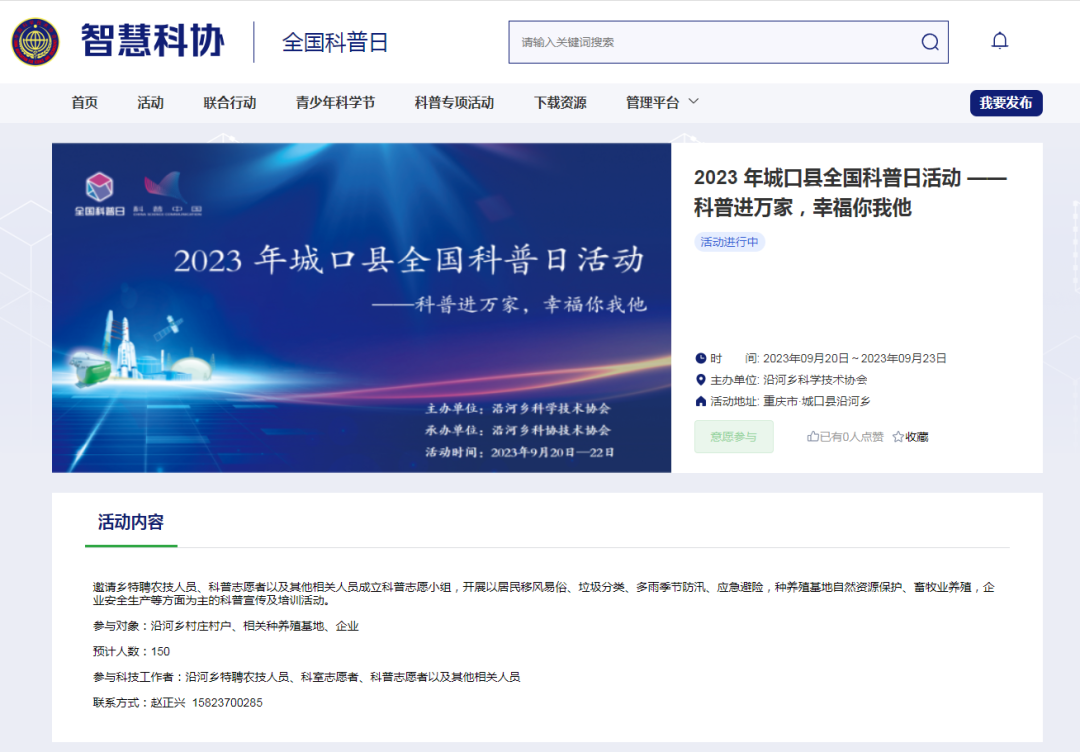Open the notification bell icon
Image resolution: width=1080 pixels, height=752 pixels.
click(999, 40)
